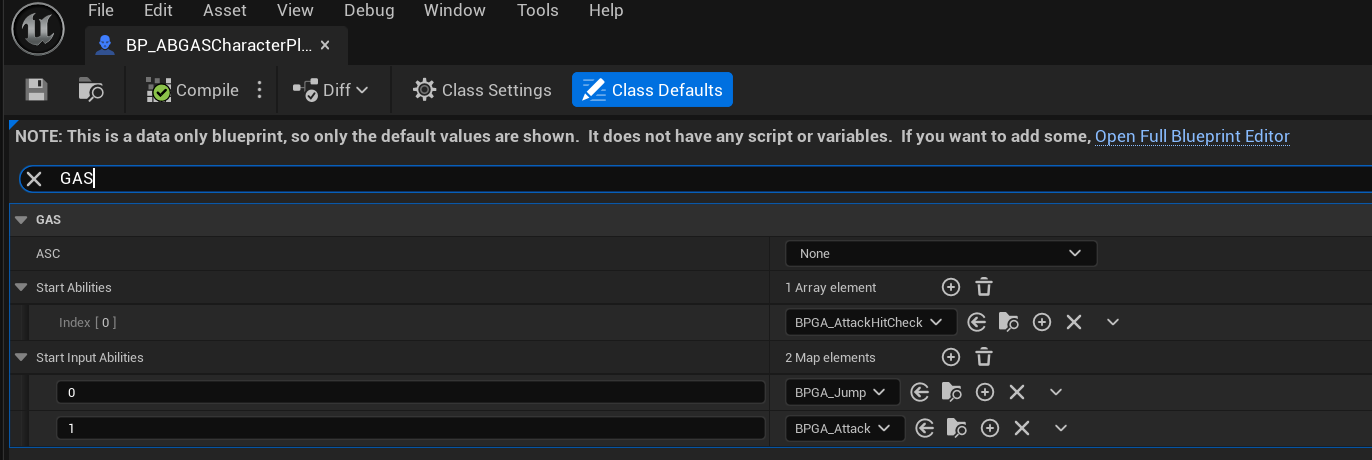Collapse the GAS category
This screenshot has width=1372, height=460.
click(x=20, y=219)
